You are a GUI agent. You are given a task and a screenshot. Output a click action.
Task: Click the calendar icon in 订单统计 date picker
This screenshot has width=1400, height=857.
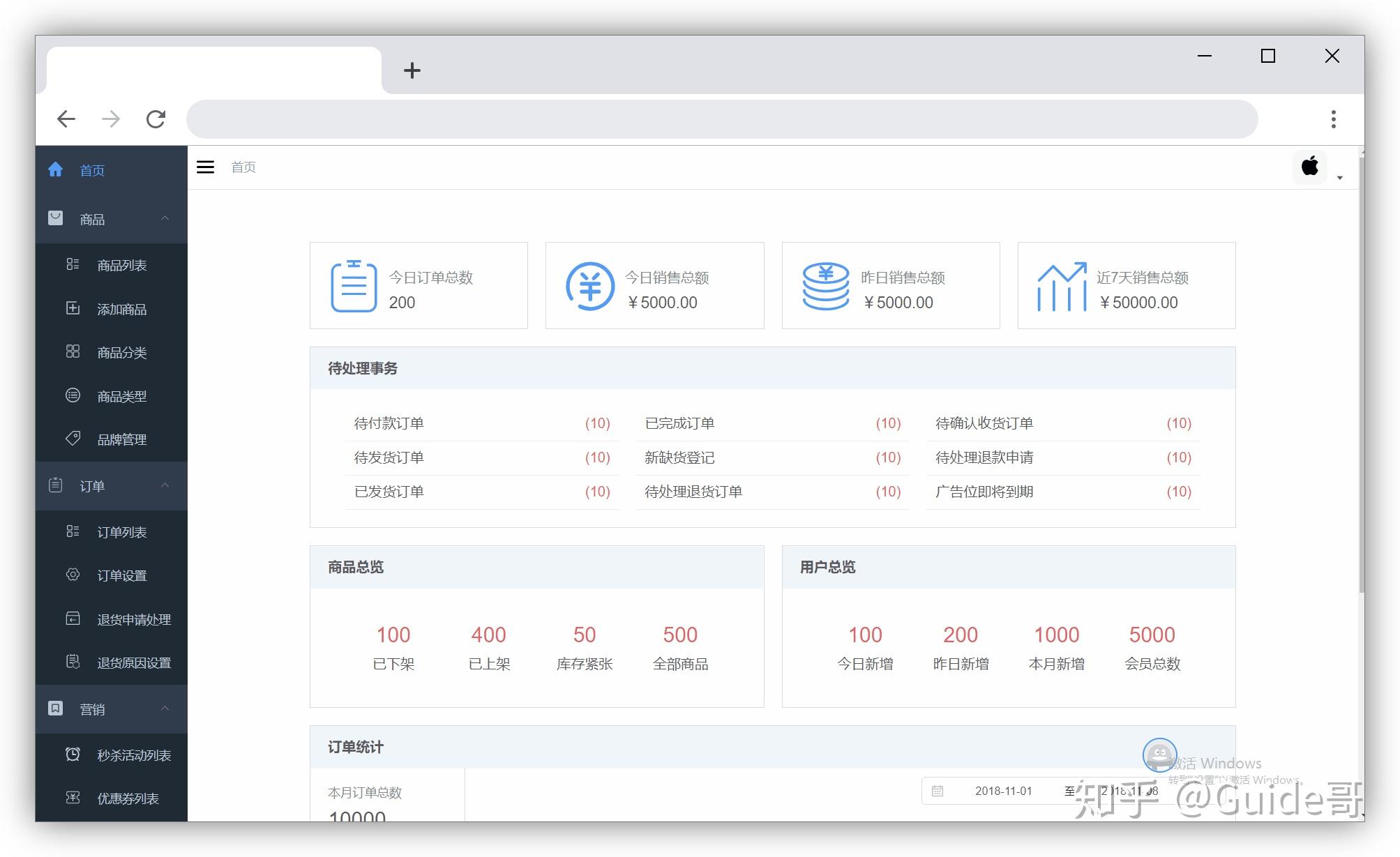938,791
